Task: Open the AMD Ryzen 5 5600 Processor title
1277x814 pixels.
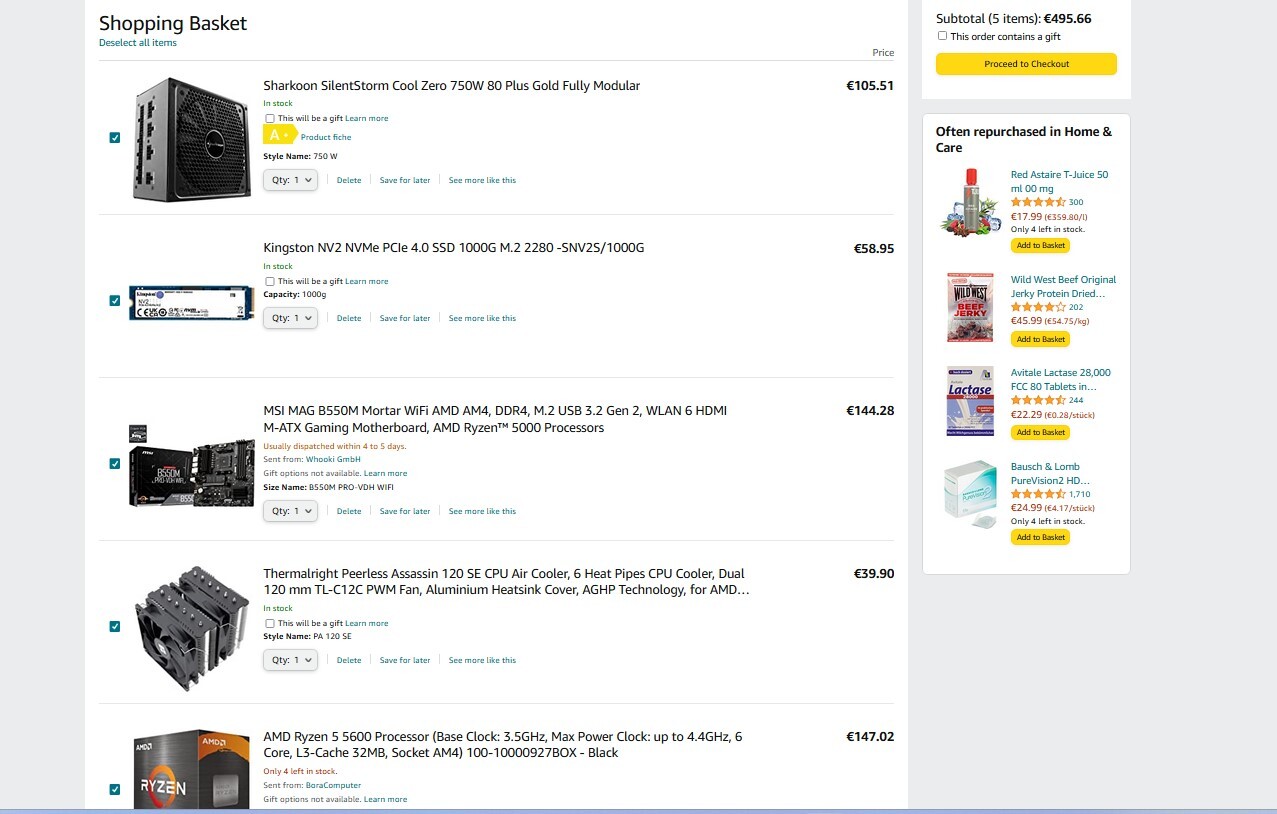Action: tap(502, 744)
